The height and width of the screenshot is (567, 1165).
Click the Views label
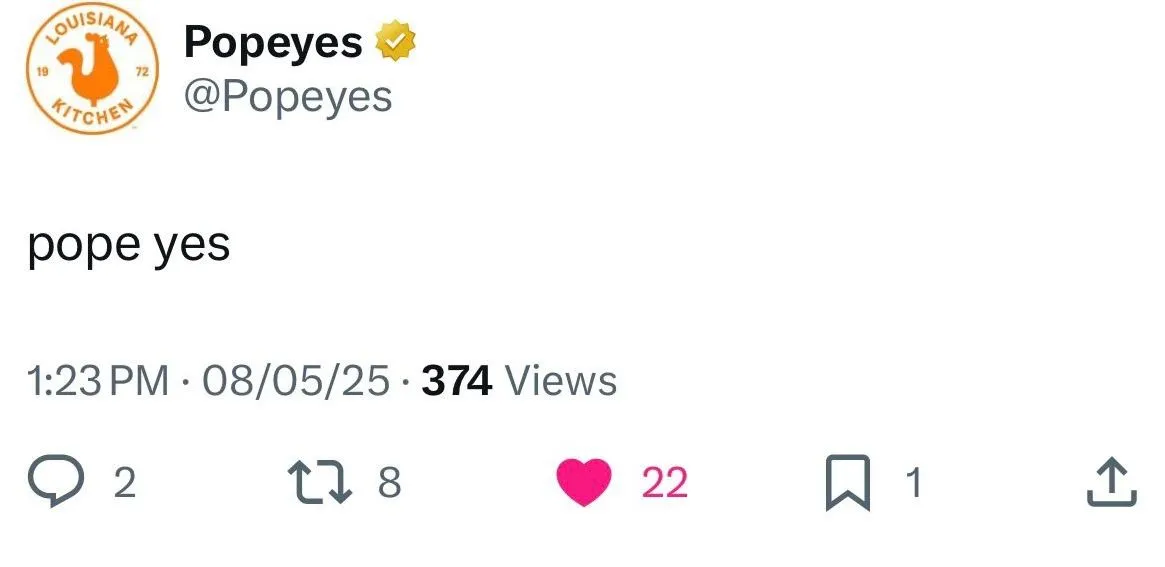click(561, 381)
